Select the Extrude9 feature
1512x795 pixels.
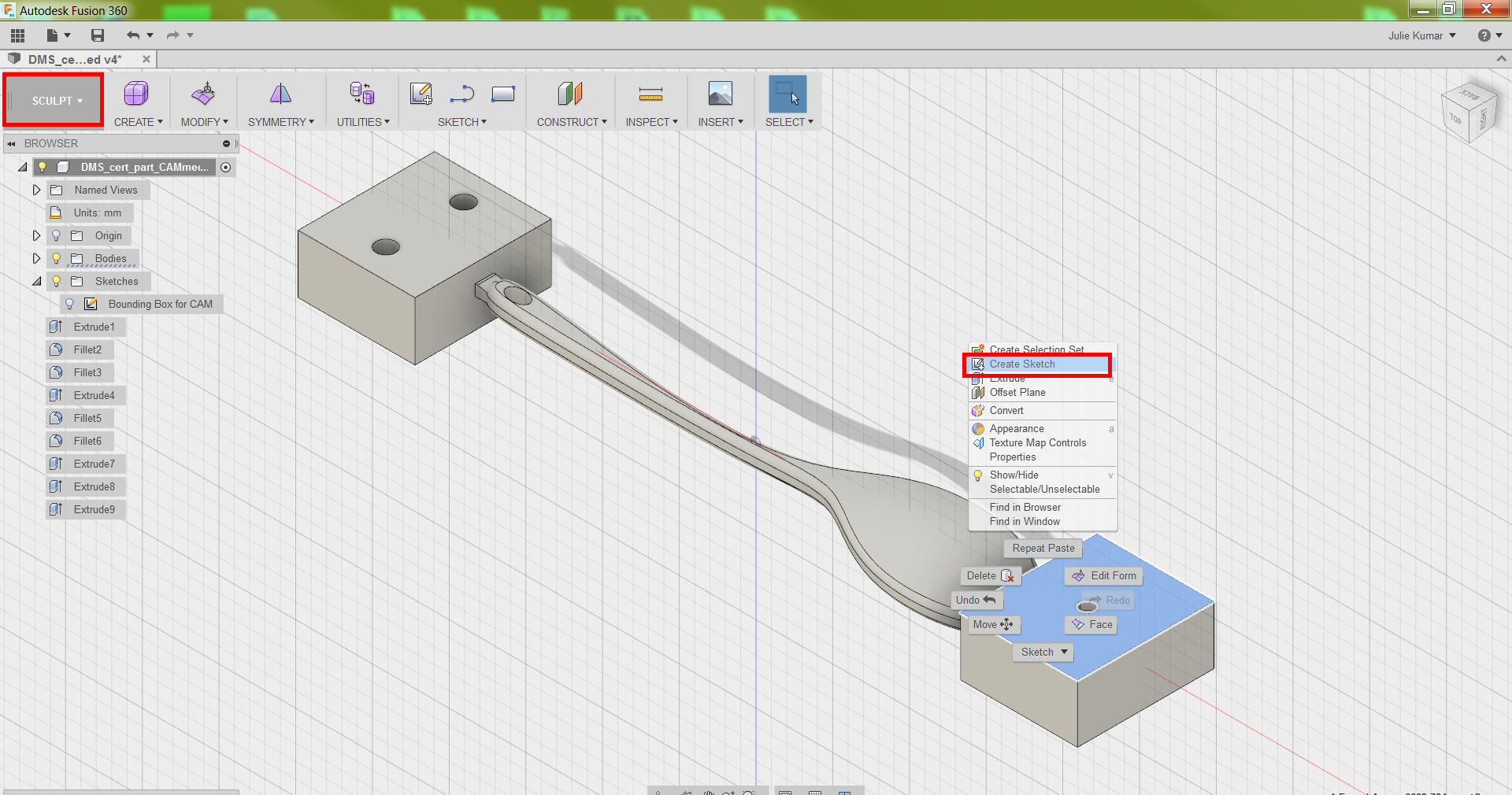[86, 509]
